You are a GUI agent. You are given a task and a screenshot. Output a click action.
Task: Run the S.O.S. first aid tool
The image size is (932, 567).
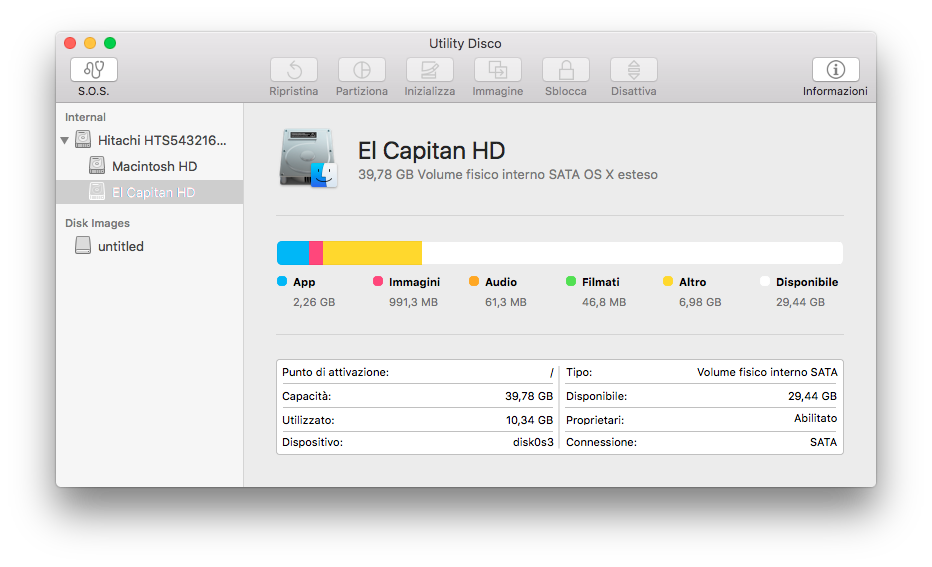pyautogui.click(x=94, y=70)
